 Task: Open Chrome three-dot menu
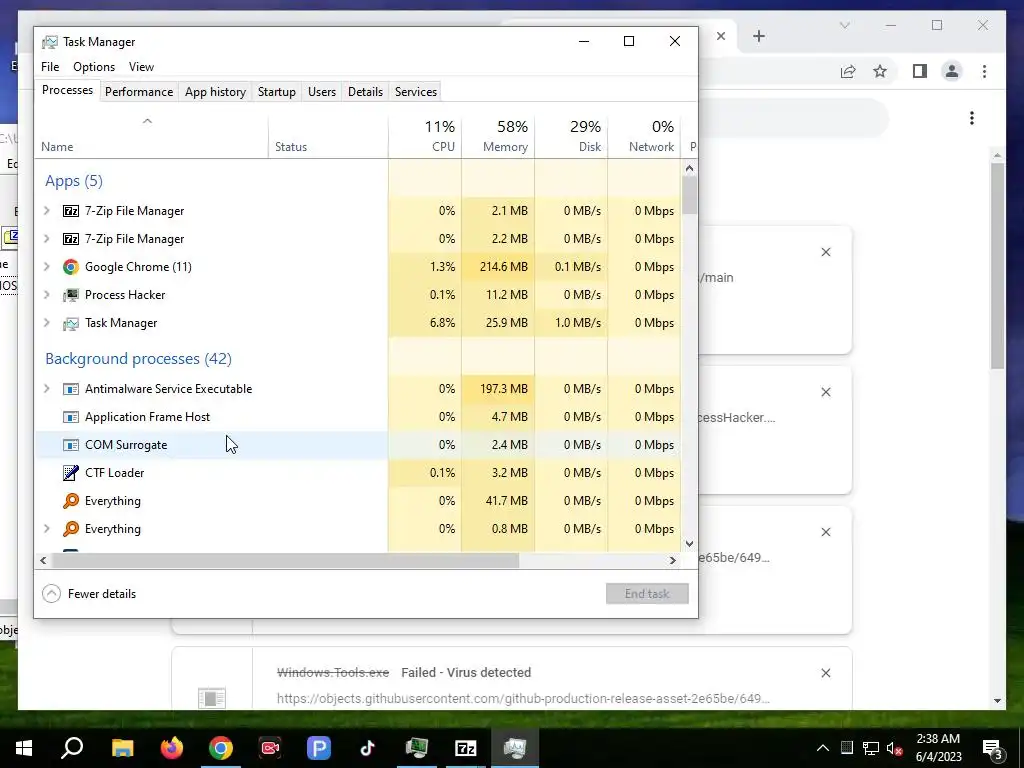(984, 71)
